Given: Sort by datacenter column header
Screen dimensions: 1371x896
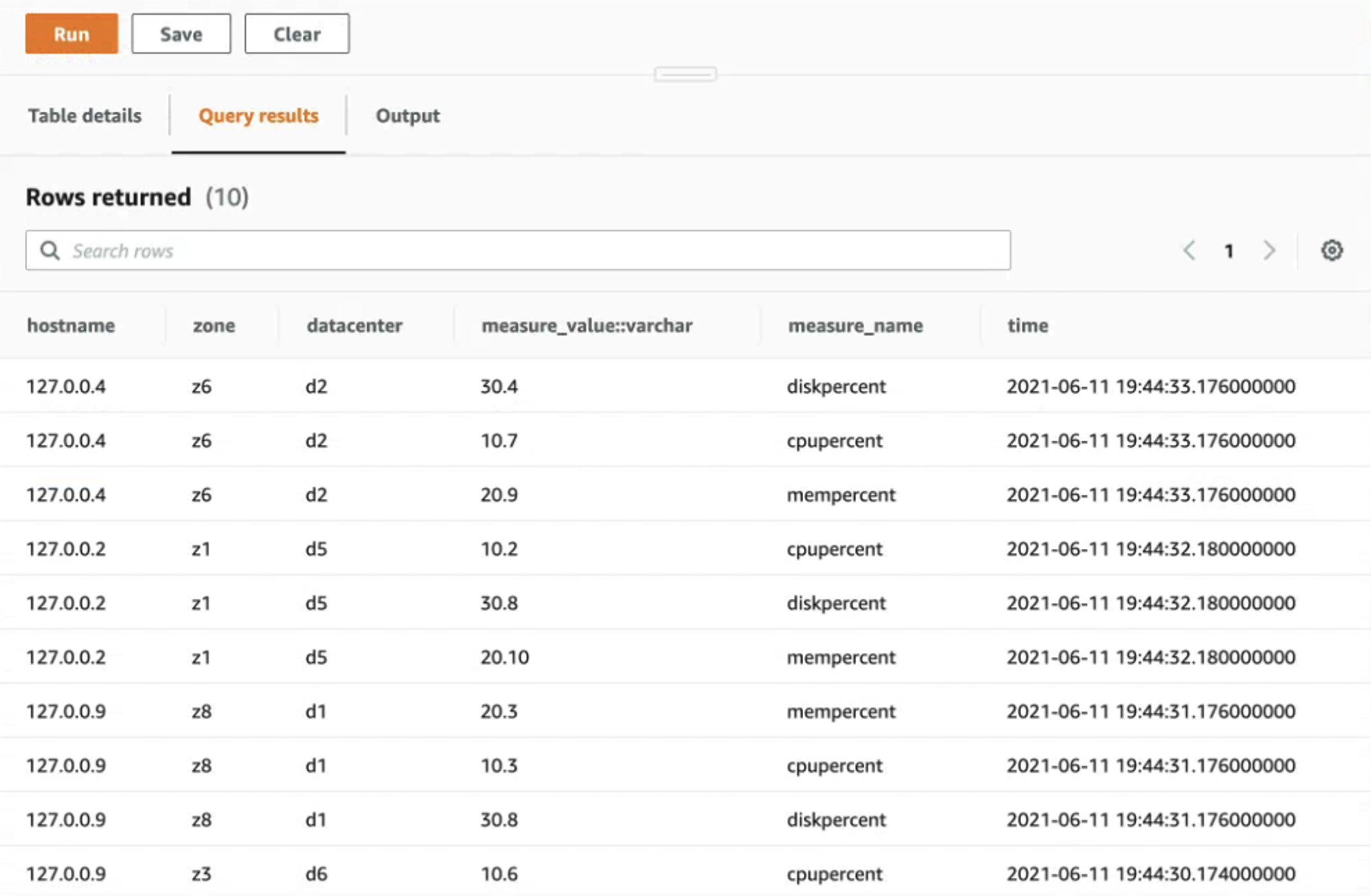Looking at the screenshot, I should pos(354,325).
